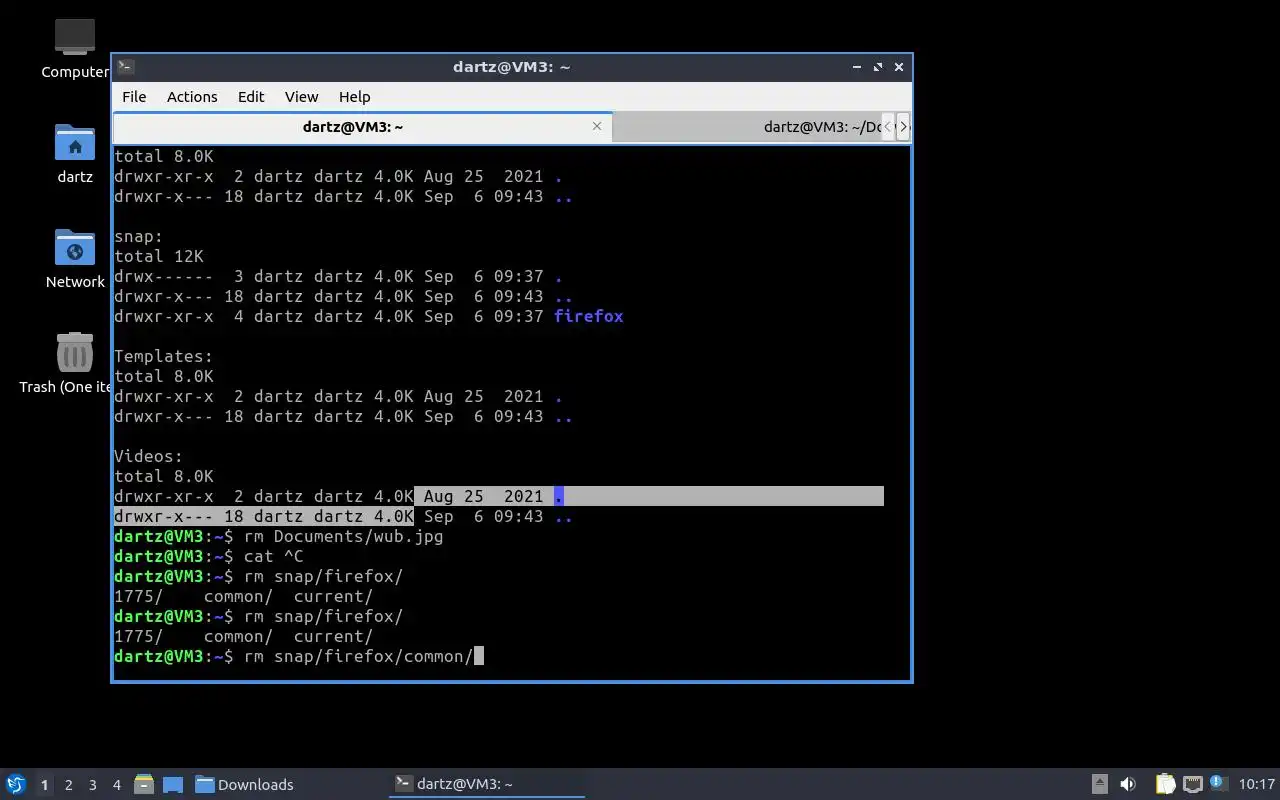Screen dimensions: 1280x800
Task: Click the removable media eject icon in tray
Action: click(1100, 784)
